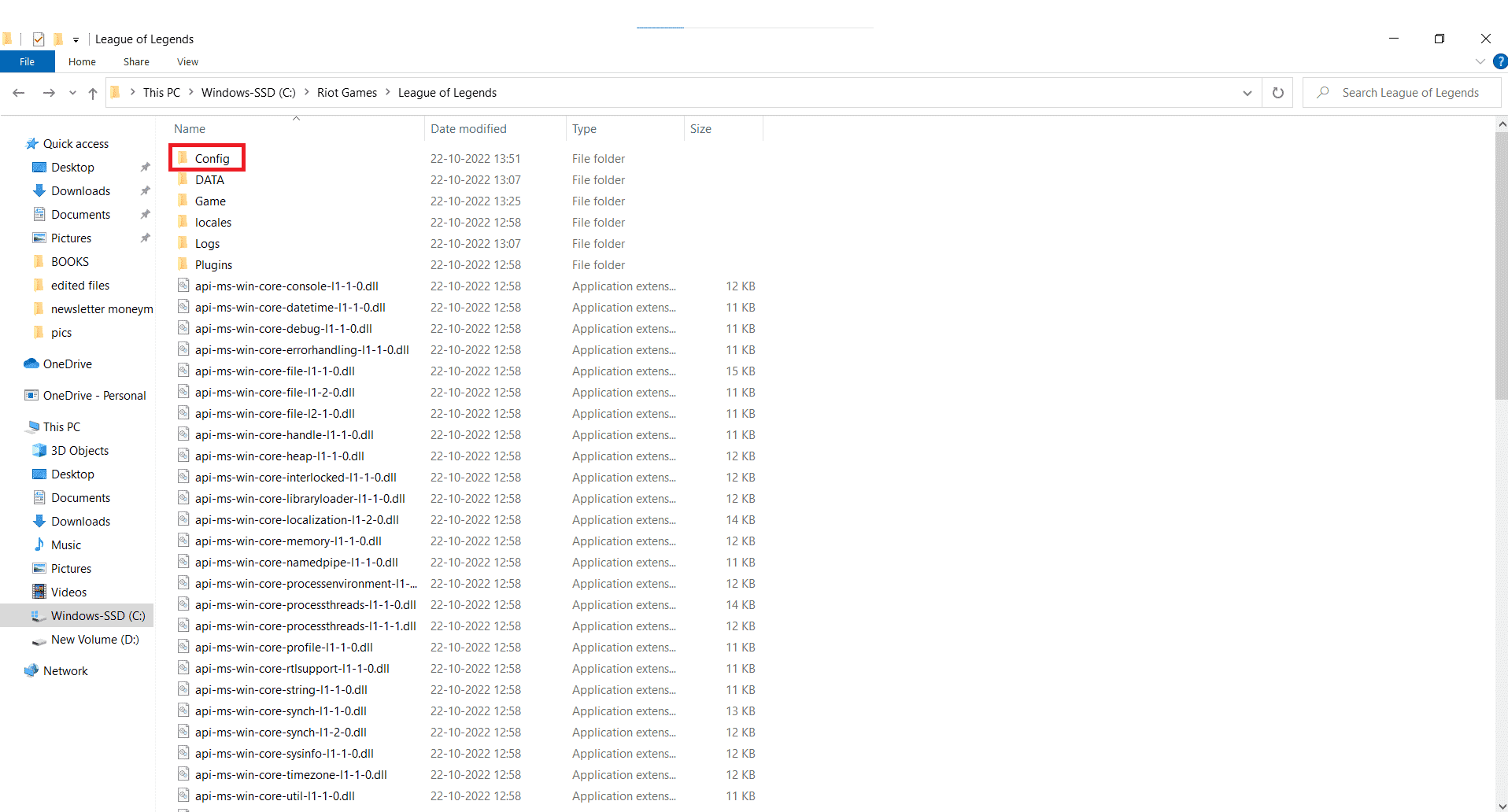This screenshot has width=1508, height=812.
Task: Open edited files folder in sidebar
Action: [80, 286]
